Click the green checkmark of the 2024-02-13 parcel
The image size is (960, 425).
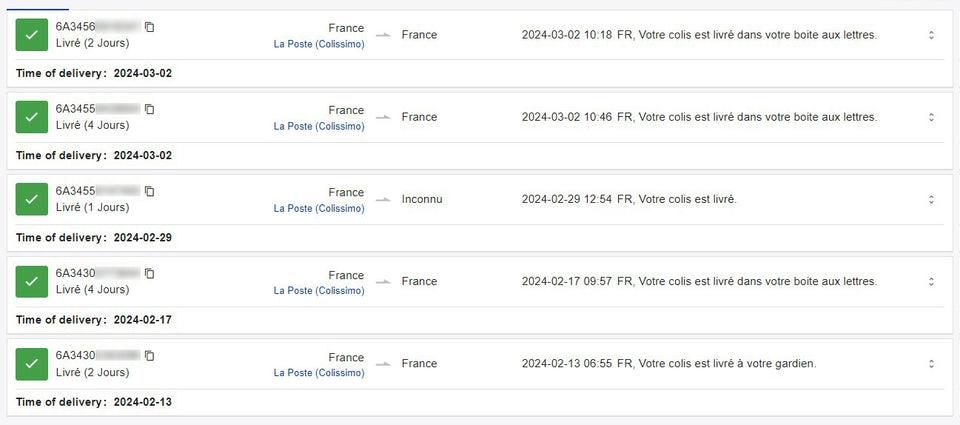tap(32, 364)
